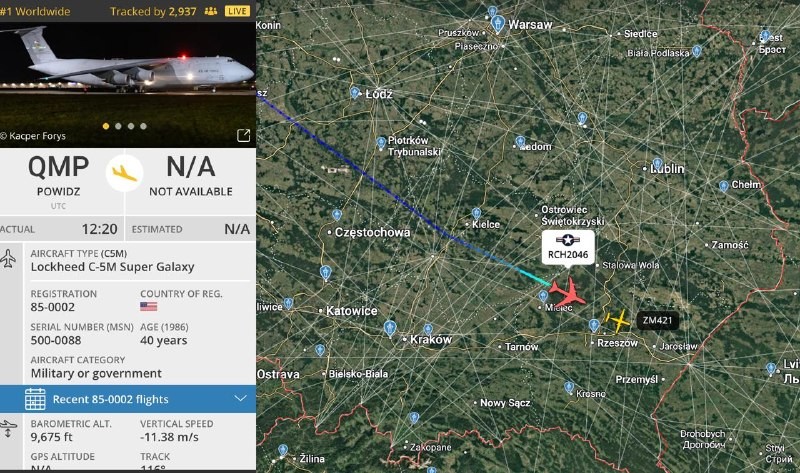Click the RCH2046 callsign label bubble
This screenshot has height=473, width=800.
coord(568,247)
